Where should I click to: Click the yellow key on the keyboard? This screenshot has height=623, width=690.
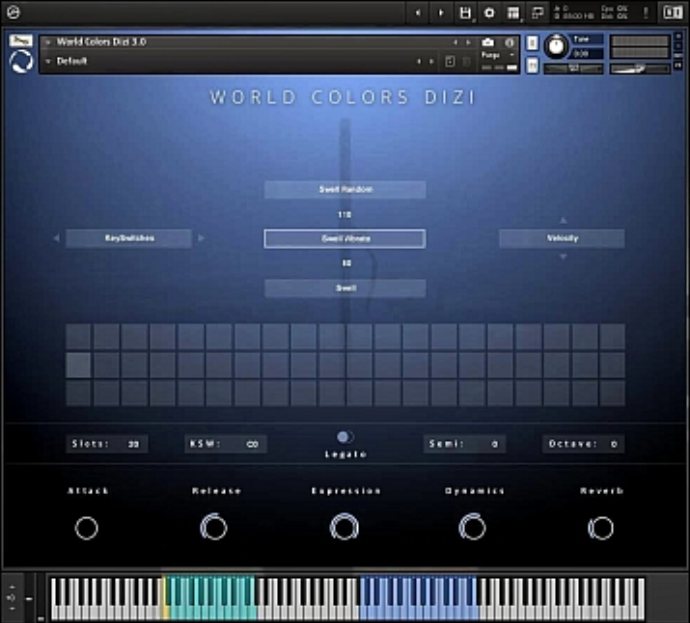click(166, 610)
